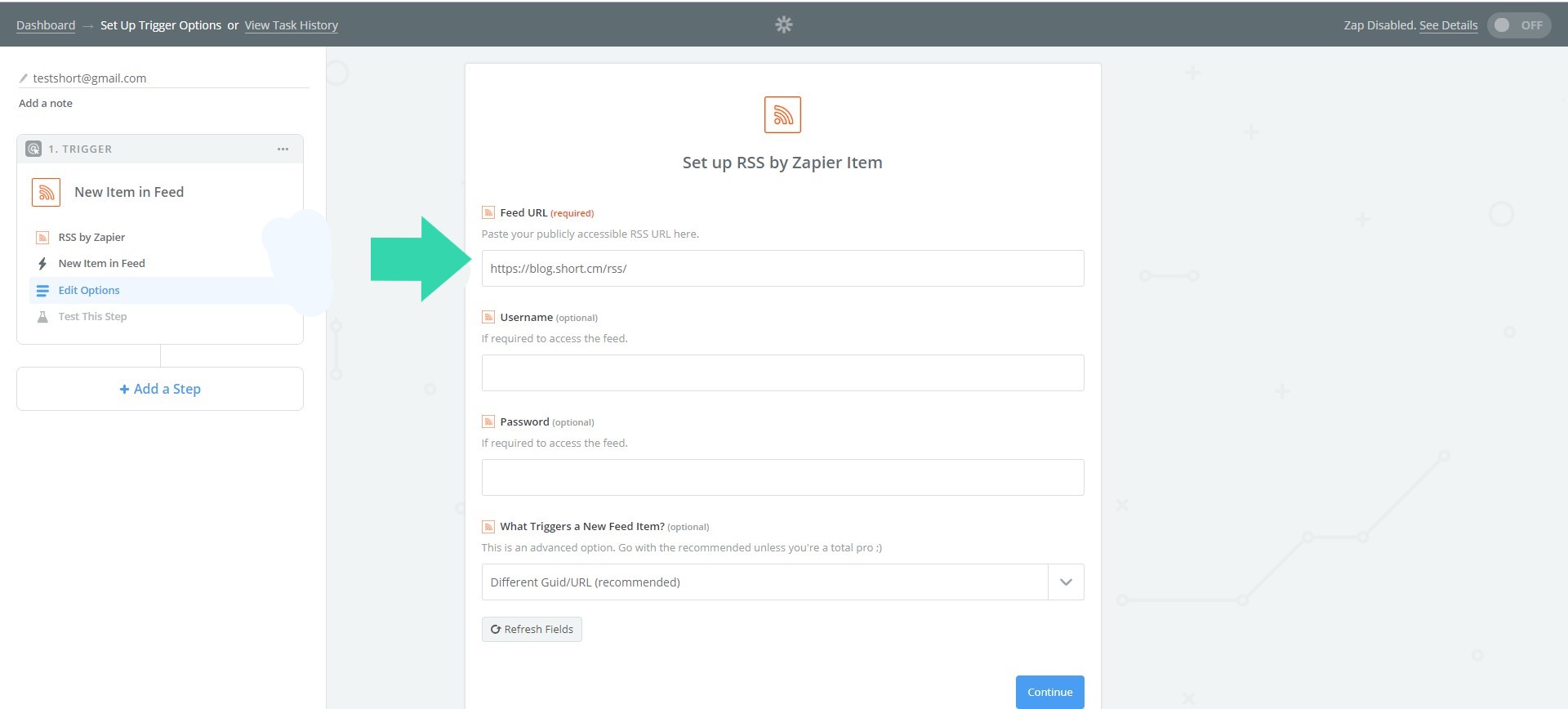Image resolution: width=1568 pixels, height=709 pixels.
Task: Toggle the Zap ON/OFF switch
Action: [x=1518, y=25]
